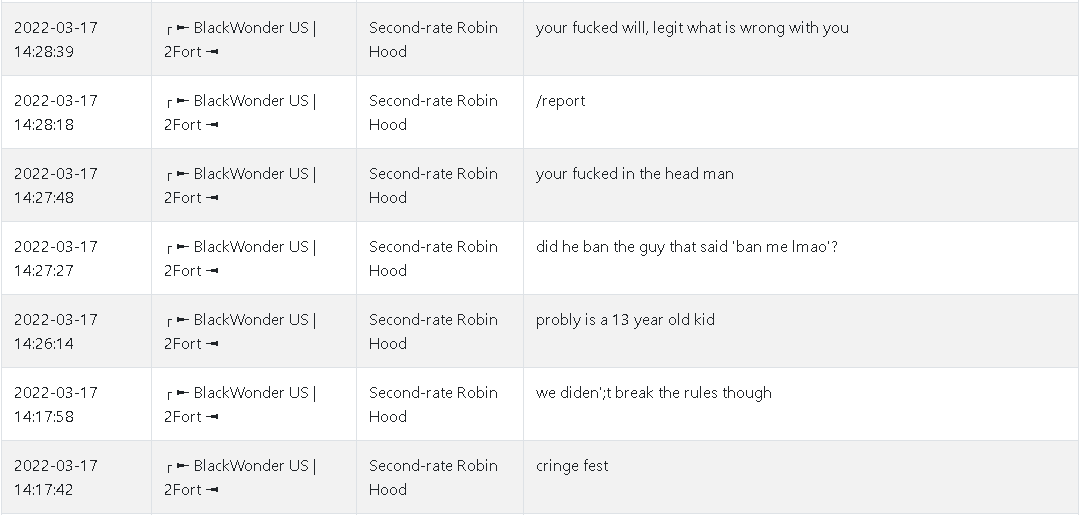The height and width of the screenshot is (515, 1082).
Task: Click the arrow icon after 2Fort at 14:28:18
Action: click(x=212, y=125)
